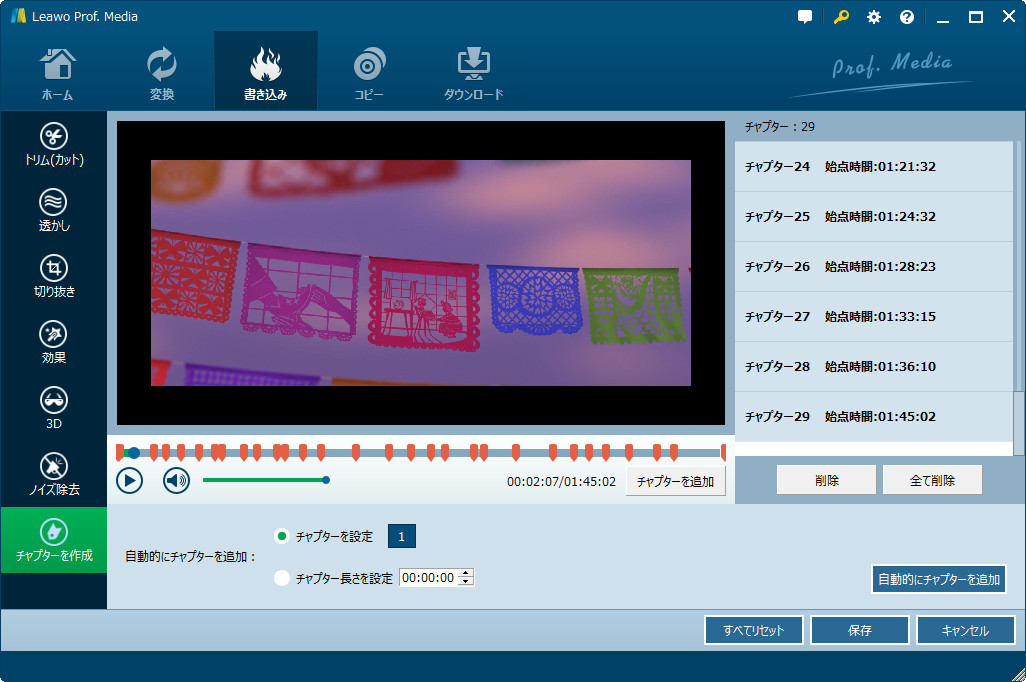Select チャプター27 row starting 01:33:15
1026x682 pixels.
(874, 317)
